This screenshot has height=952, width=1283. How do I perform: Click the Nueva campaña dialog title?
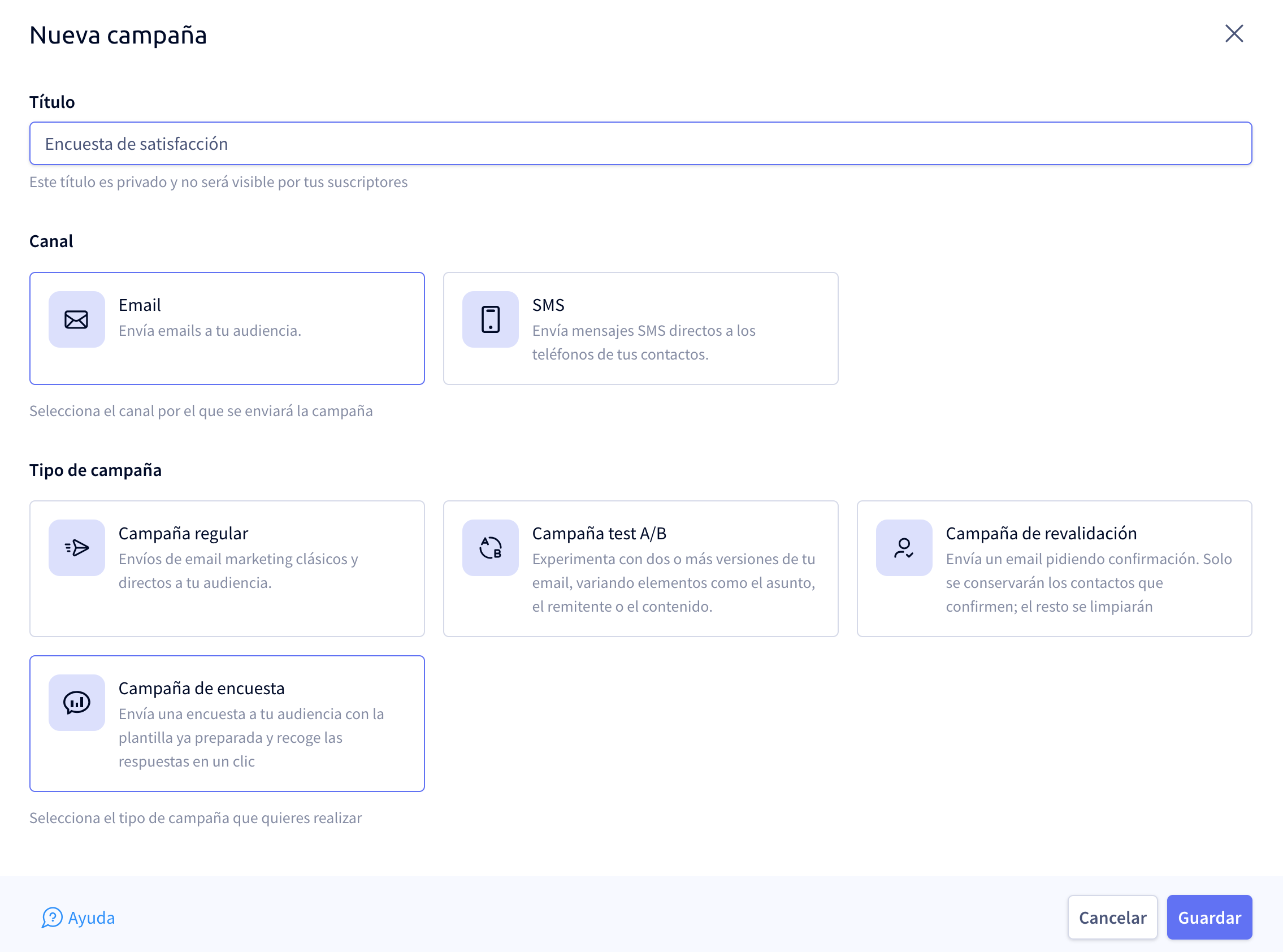[118, 34]
